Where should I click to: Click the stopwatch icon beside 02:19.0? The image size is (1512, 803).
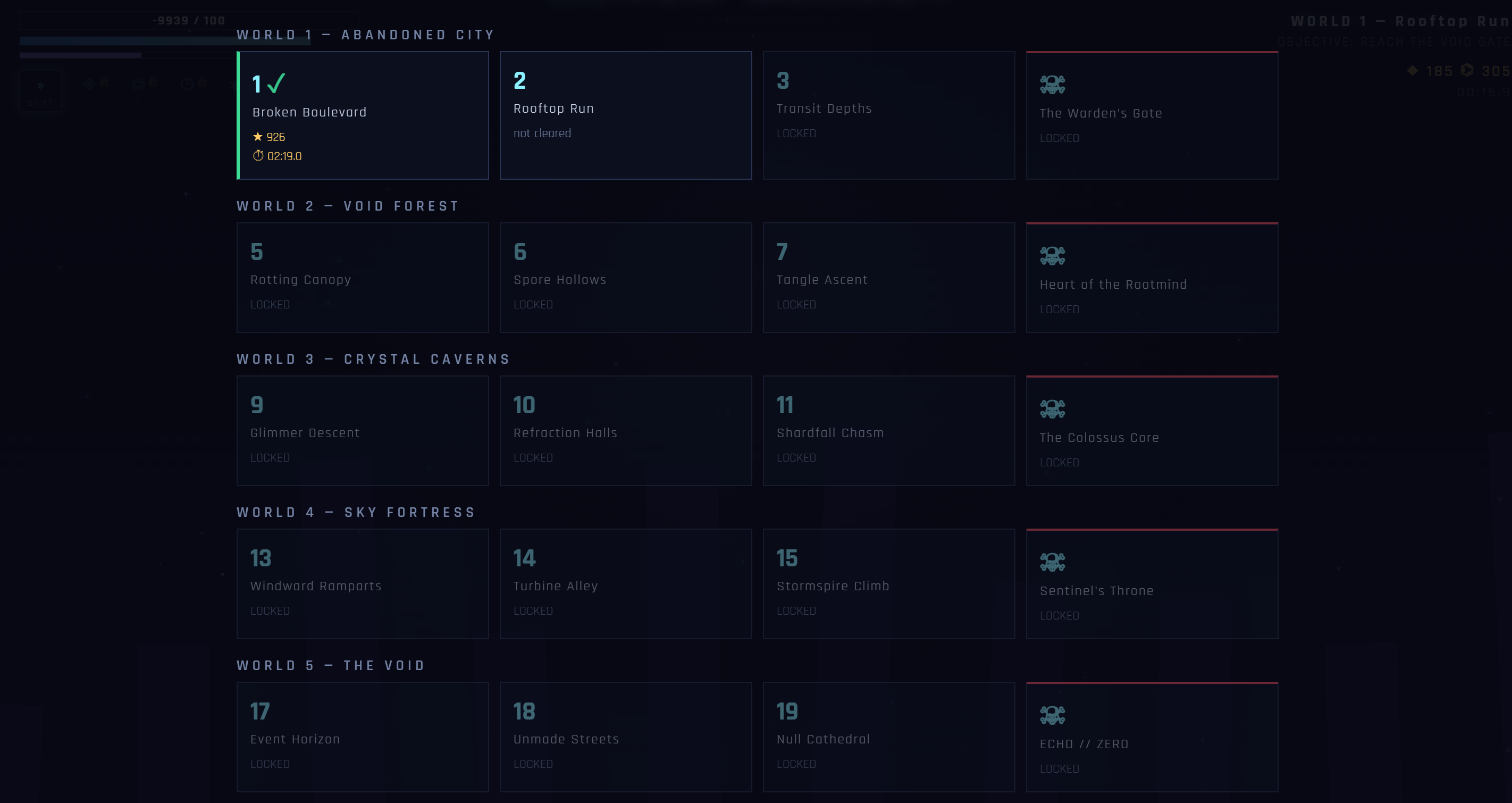pos(258,156)
